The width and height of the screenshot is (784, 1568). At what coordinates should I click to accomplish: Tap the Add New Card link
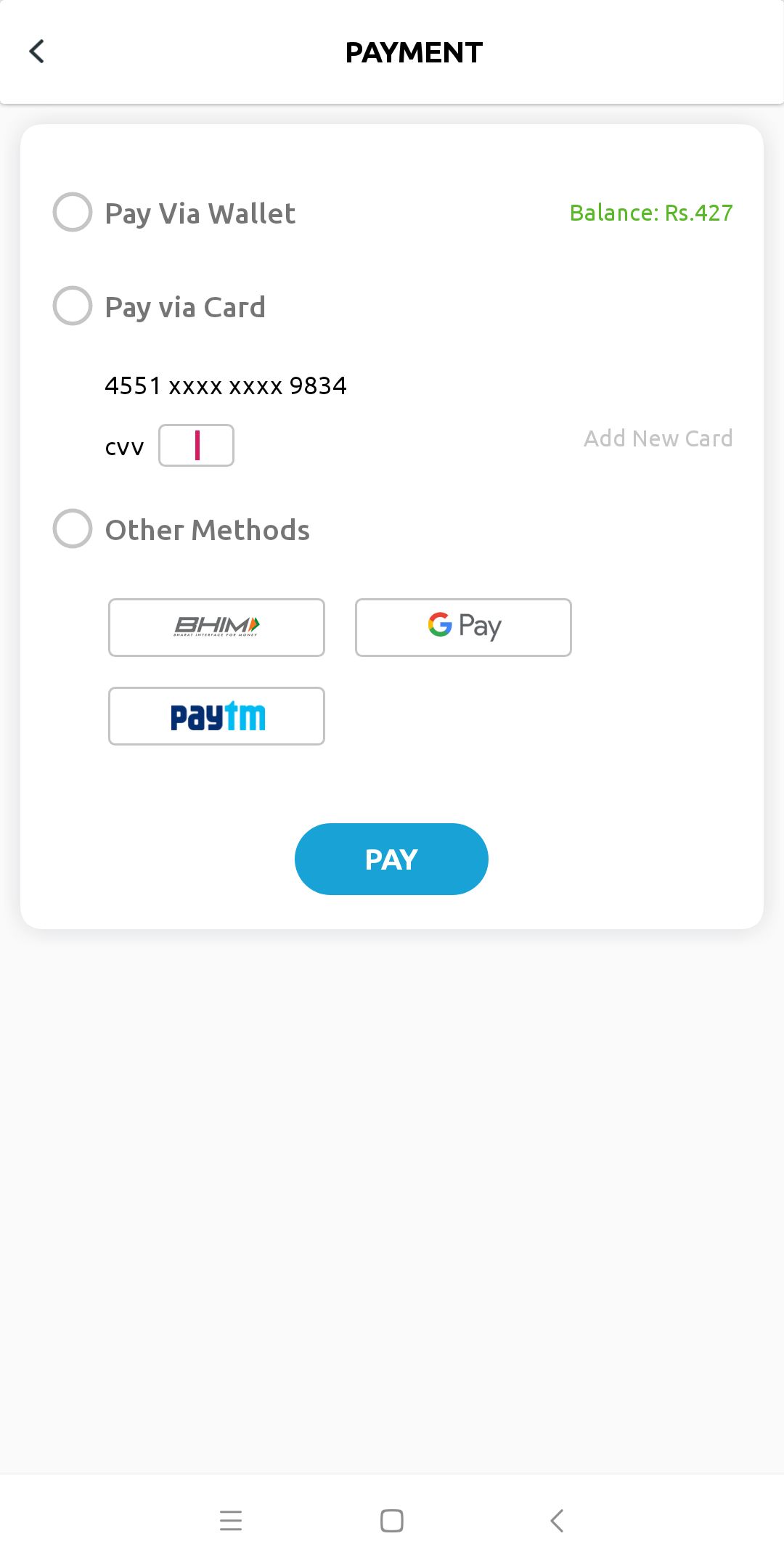pos(658,438)
